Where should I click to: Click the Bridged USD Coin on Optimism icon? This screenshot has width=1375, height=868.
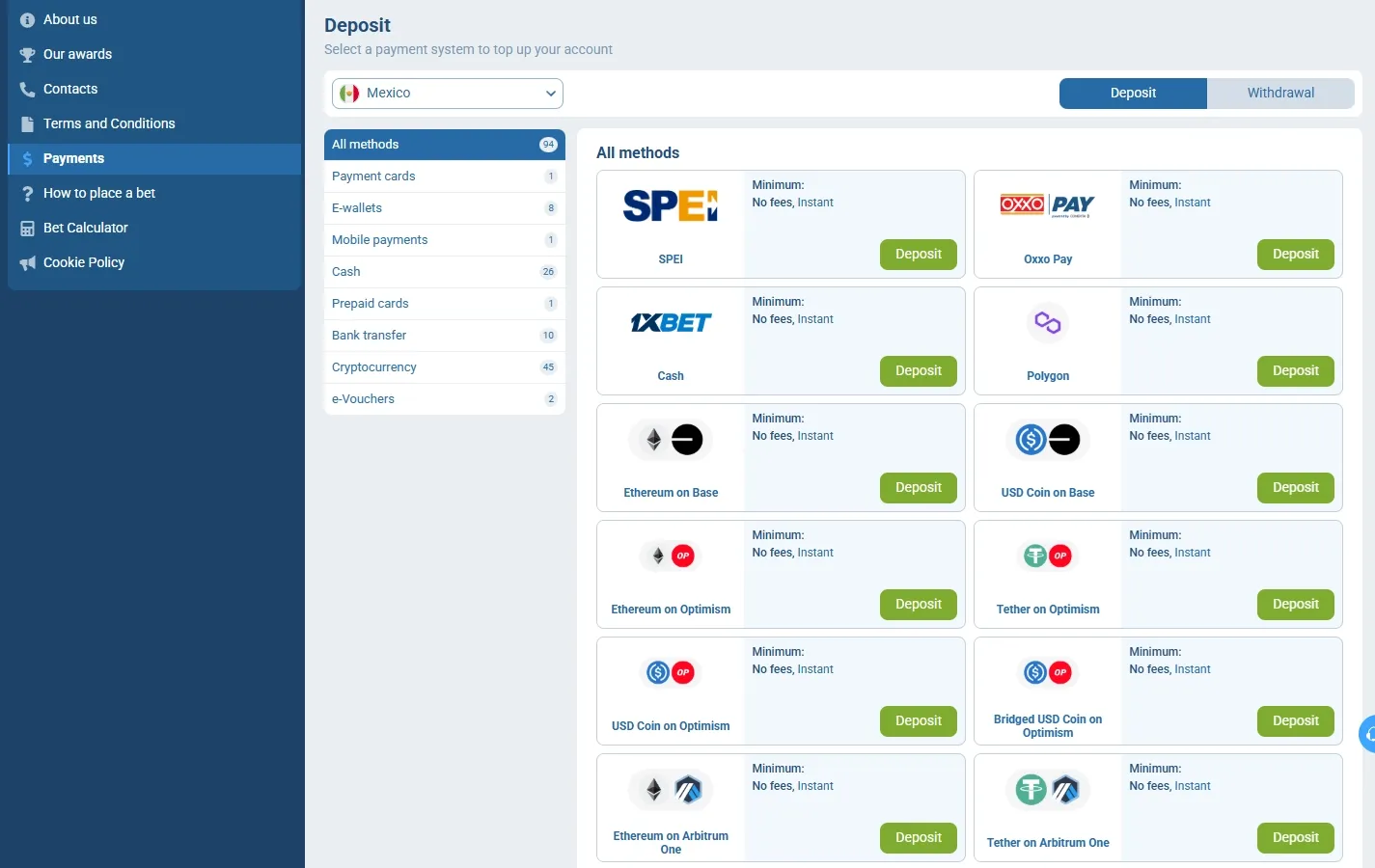pyautogui.click(x=1048, y=672)
